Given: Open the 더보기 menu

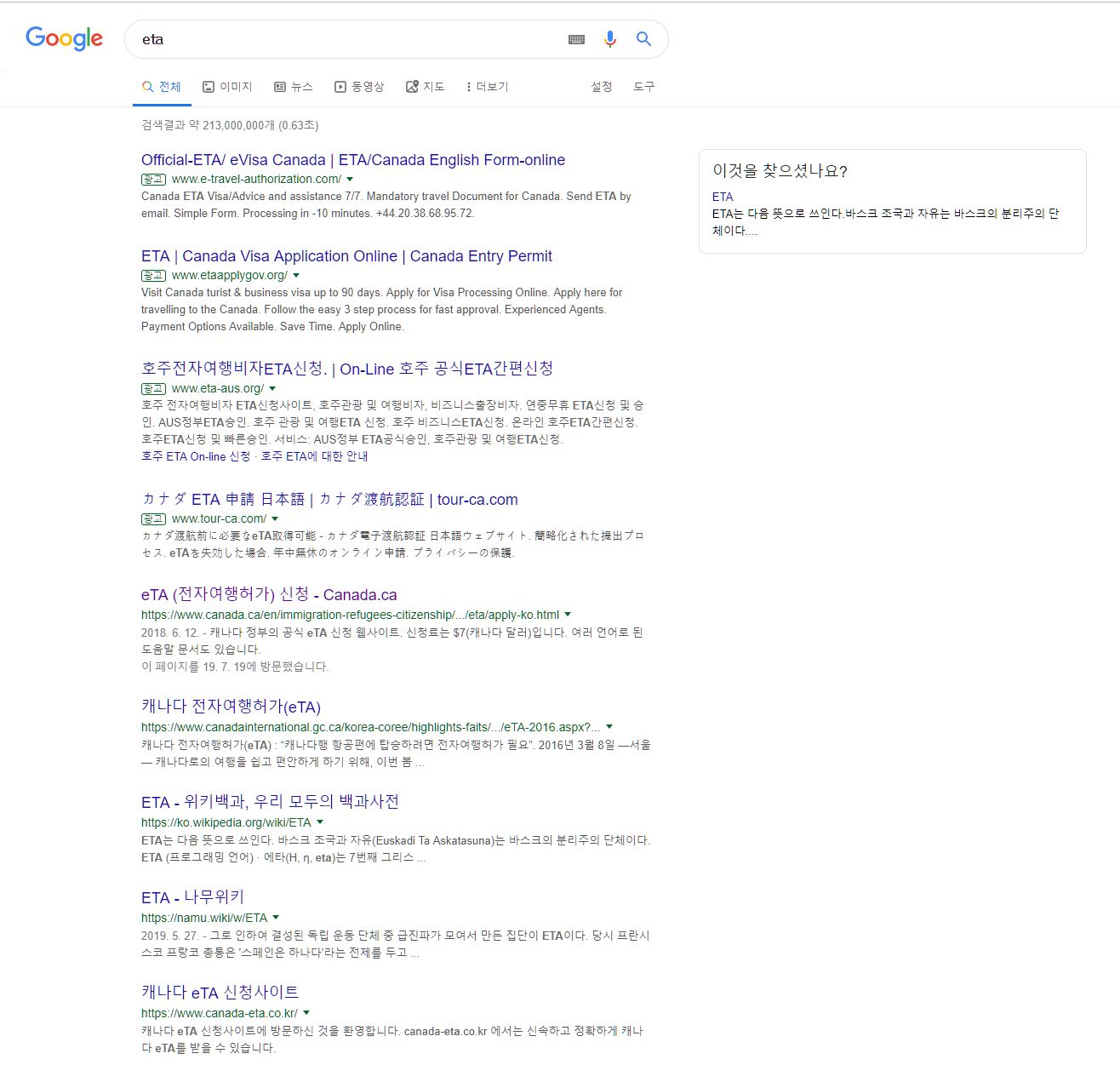Looking at the screenshot, I should pyautogui.click(x=488, y=87).
